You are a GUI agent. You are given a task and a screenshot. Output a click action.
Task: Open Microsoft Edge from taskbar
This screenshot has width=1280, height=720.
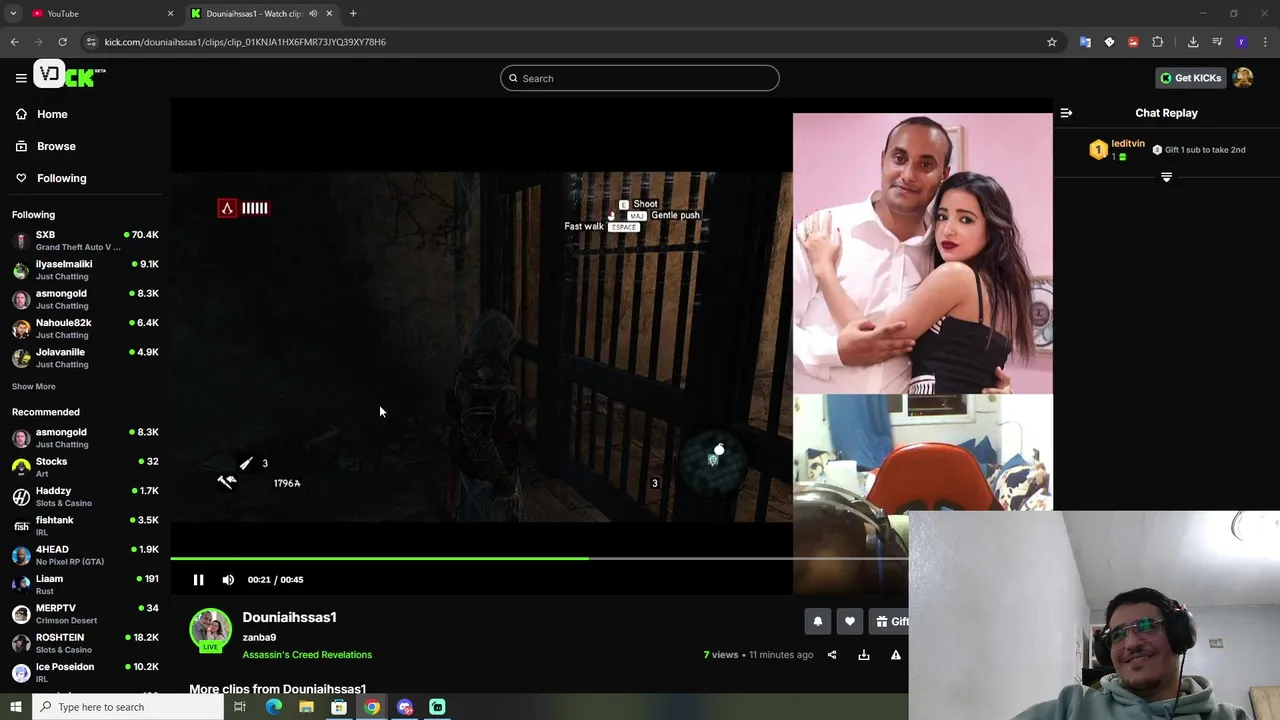tap(273, 707)
